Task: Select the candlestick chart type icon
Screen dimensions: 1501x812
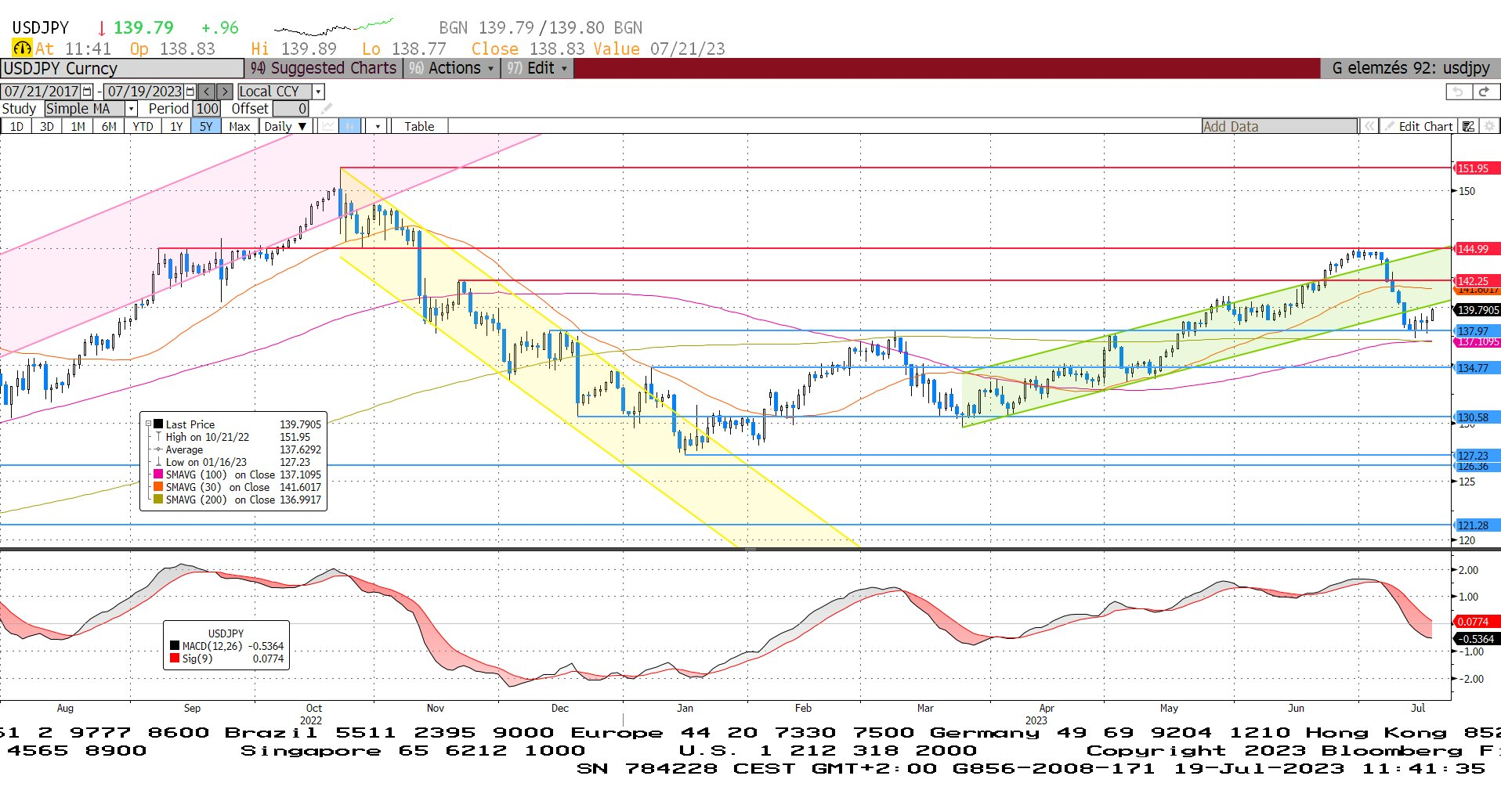Action: point(349,126)
